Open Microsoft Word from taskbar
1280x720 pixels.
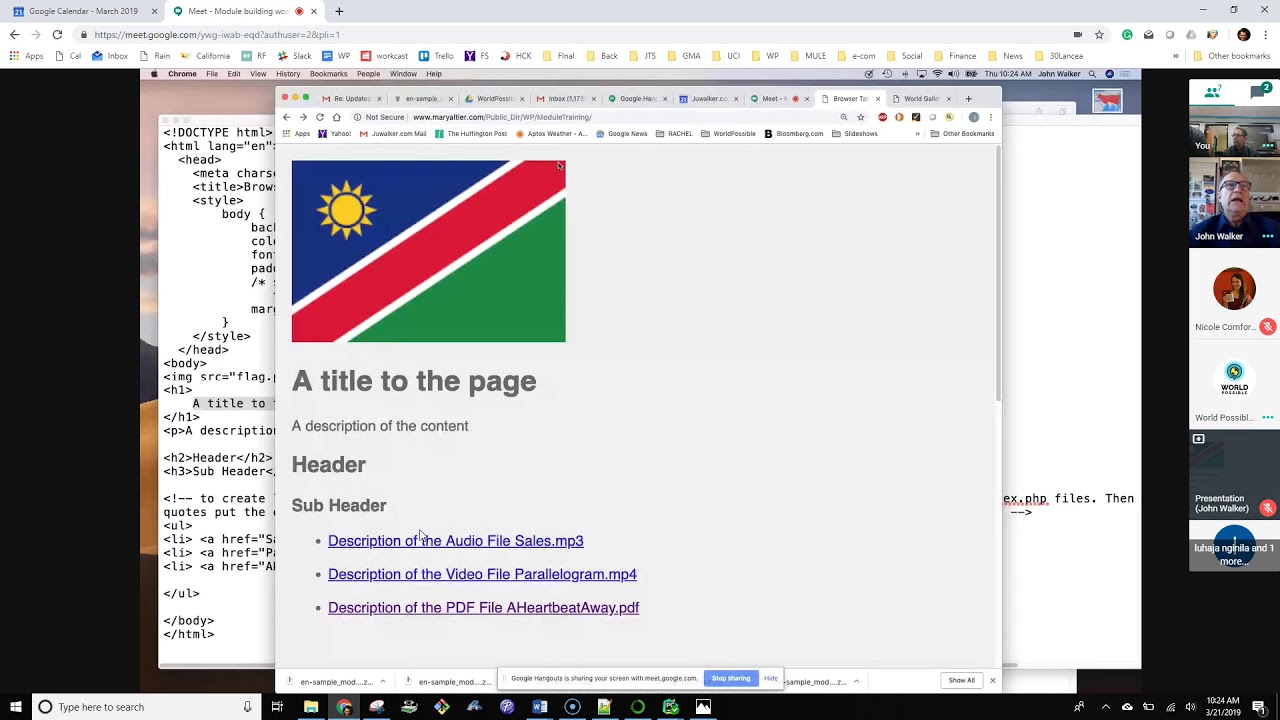pyautogui.click(x=540, y=707)
